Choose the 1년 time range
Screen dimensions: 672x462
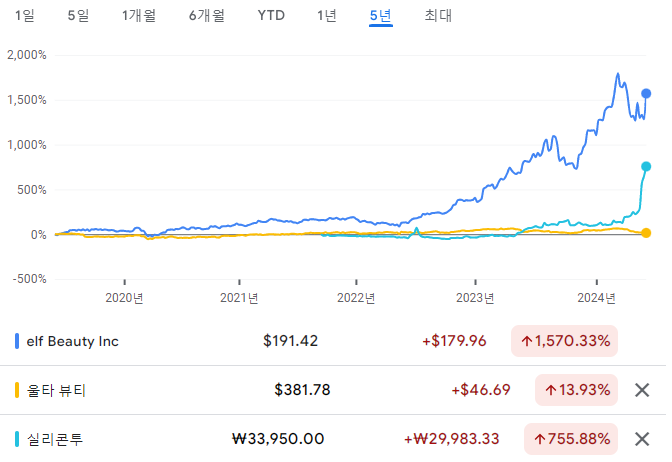tap(326, 15)
